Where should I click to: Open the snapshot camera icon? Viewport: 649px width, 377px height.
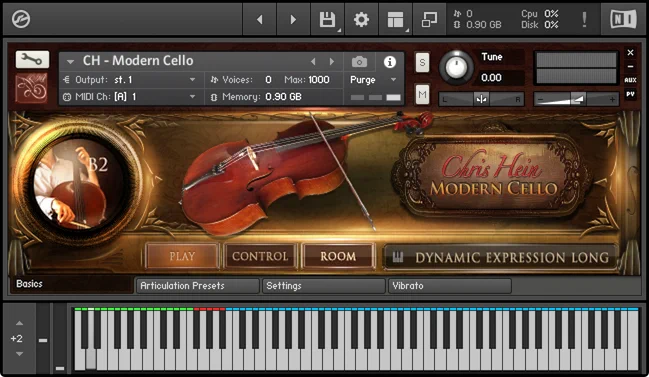pyautogui.click(x=359, y=62)
